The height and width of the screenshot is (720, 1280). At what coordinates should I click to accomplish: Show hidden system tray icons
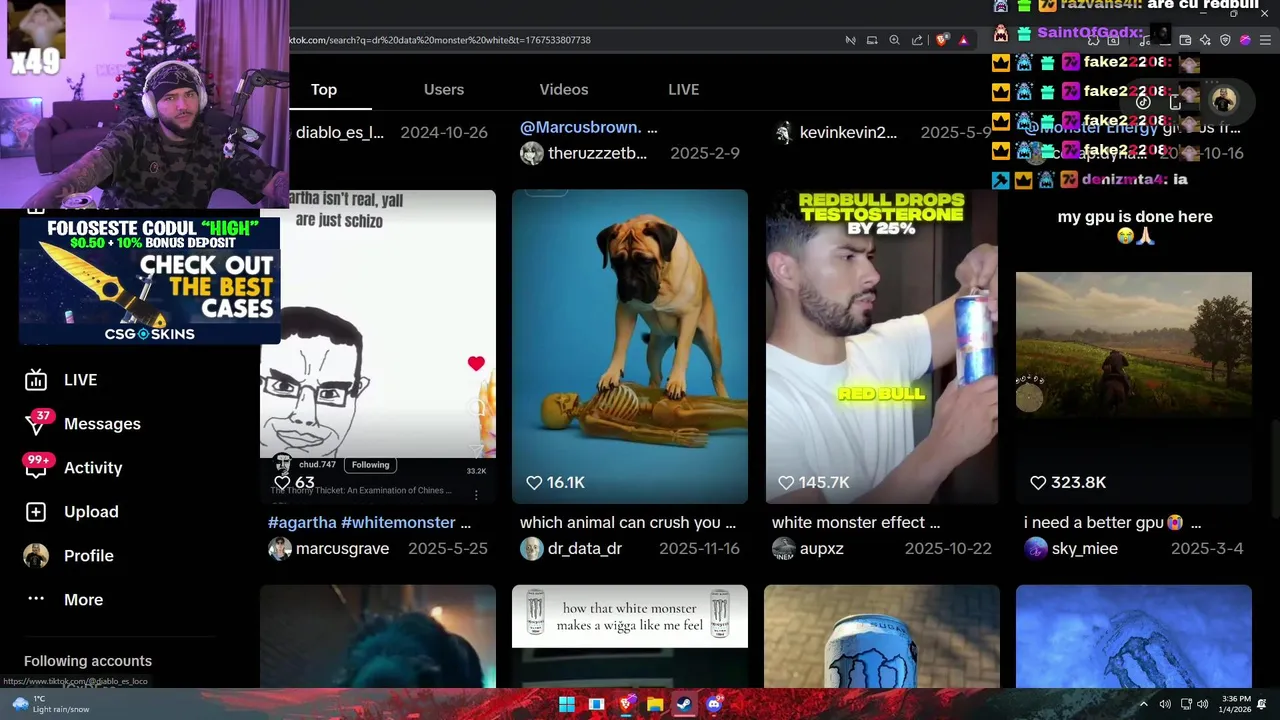pyautogui.click(x=1144, y=704)
